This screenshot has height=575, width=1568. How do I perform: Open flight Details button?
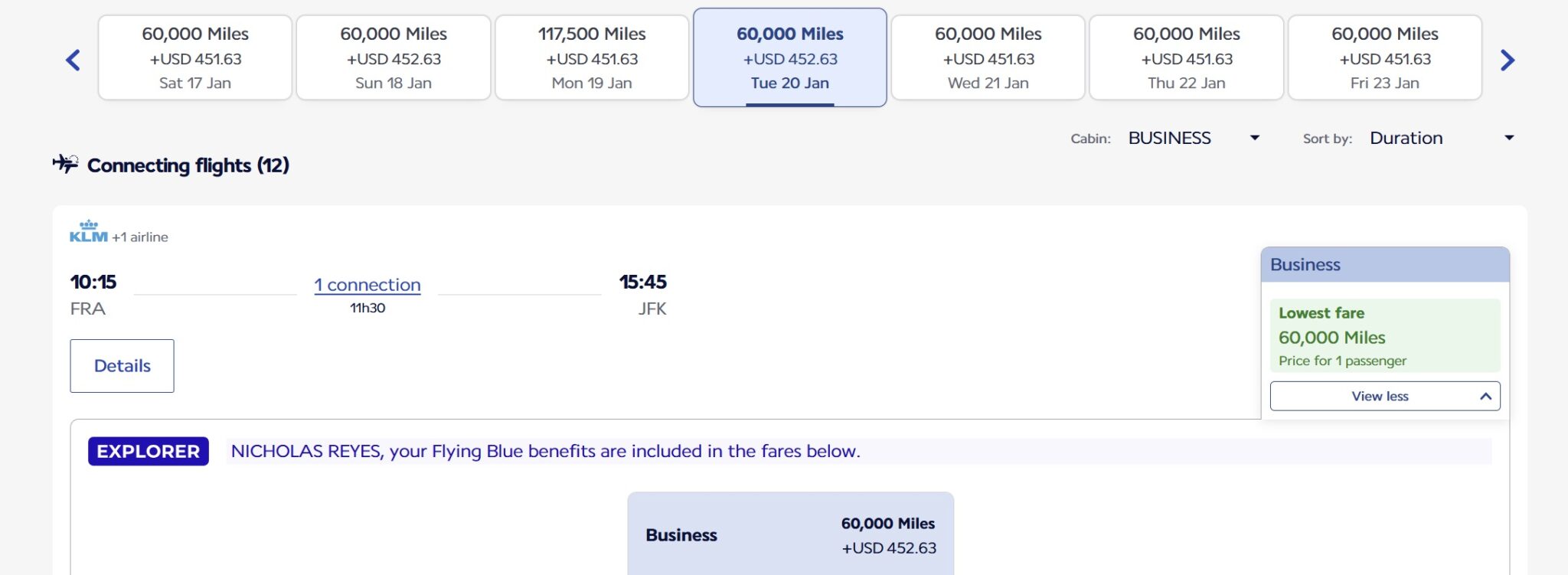tap(122, 366)
